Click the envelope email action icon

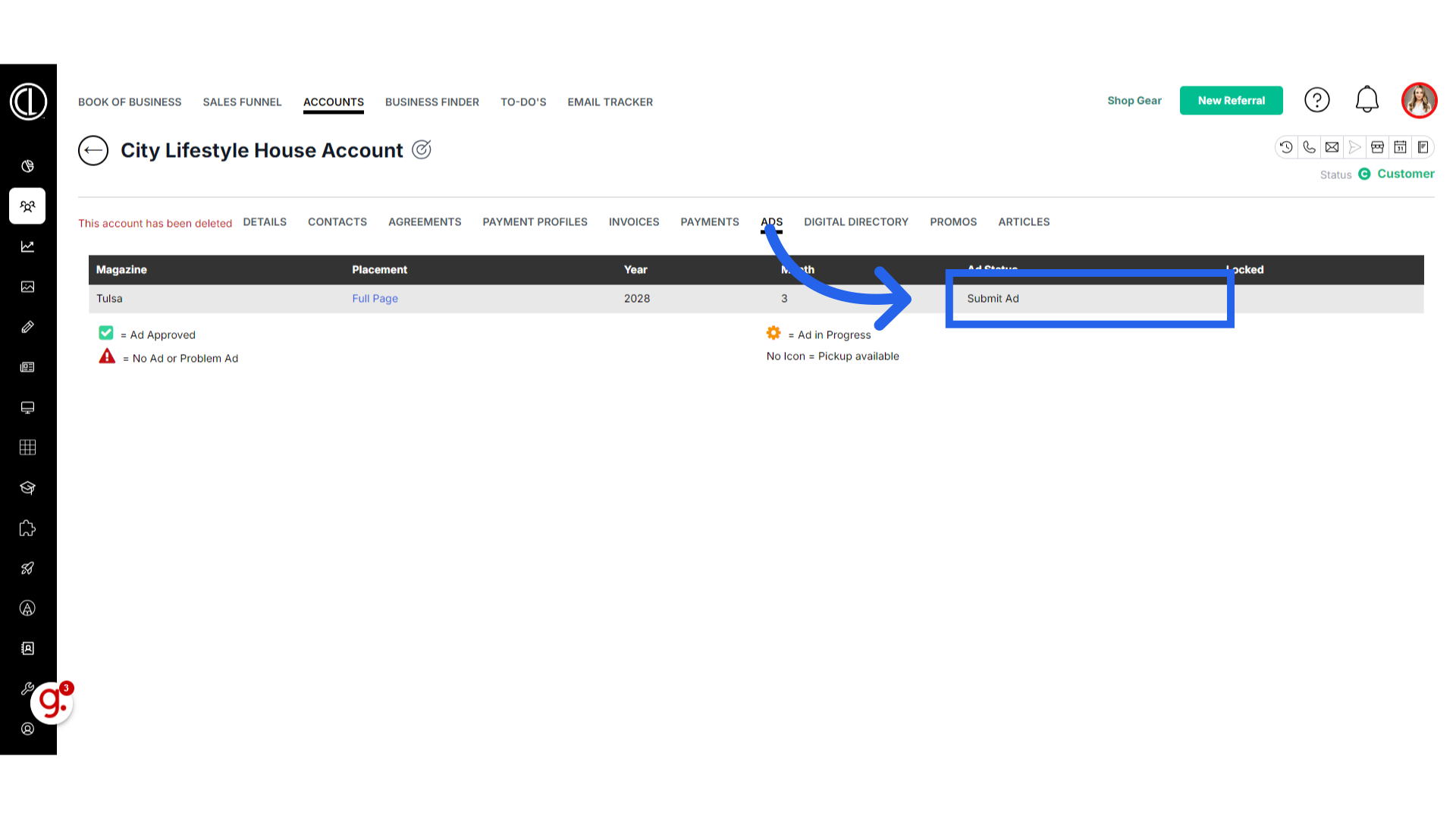click(x=1332, y=147)
